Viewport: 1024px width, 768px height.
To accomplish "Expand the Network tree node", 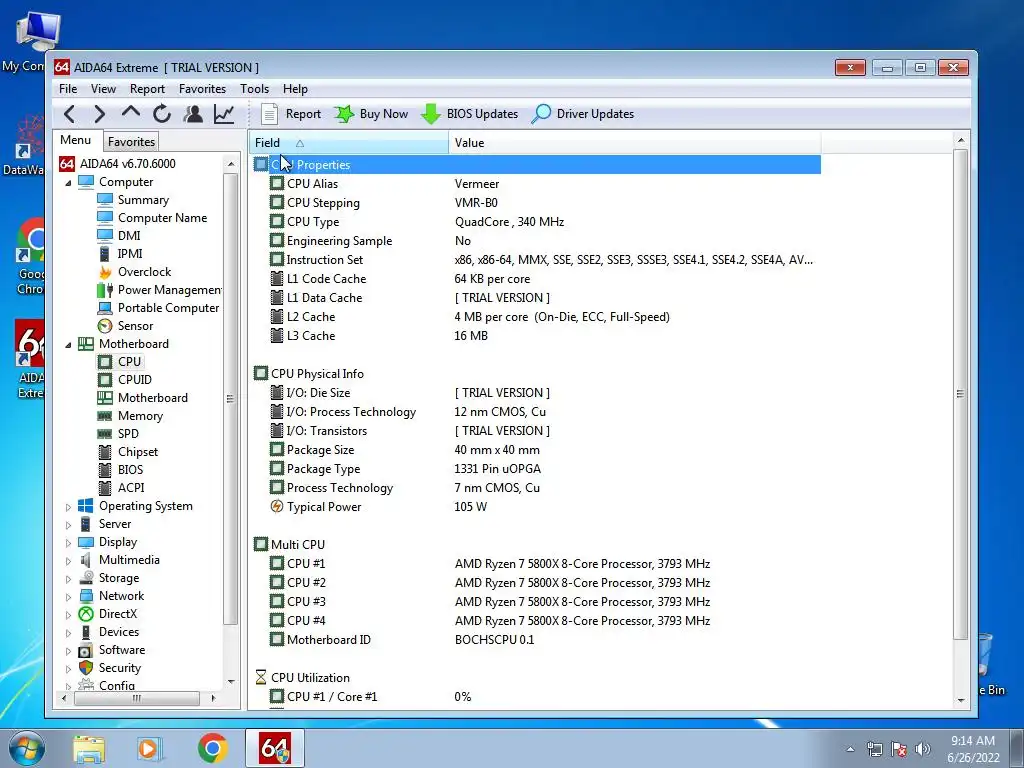I will pos(69,597).
